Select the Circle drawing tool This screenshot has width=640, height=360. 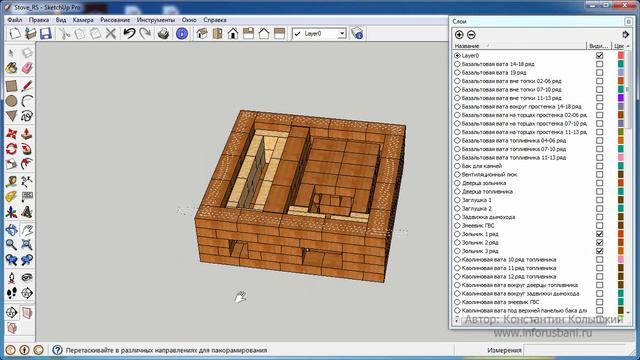(11, 101)
